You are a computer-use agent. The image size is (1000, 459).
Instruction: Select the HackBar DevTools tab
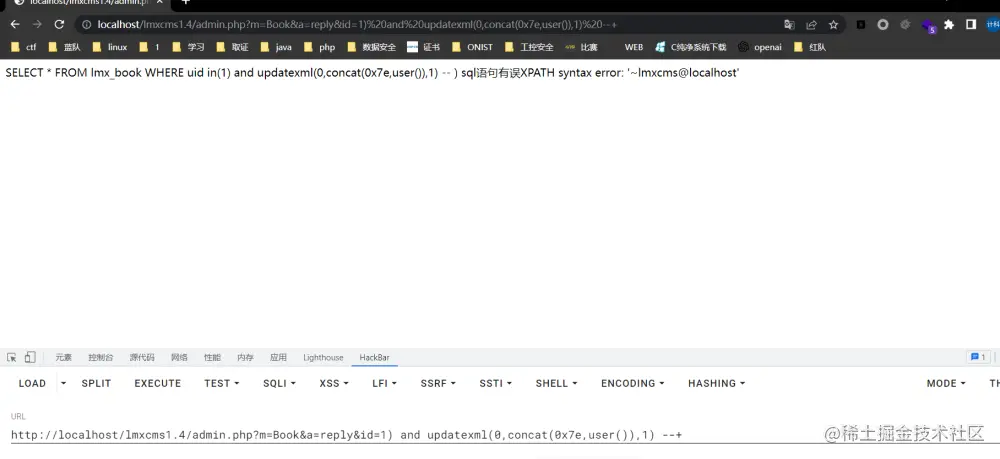pos(374,358)
